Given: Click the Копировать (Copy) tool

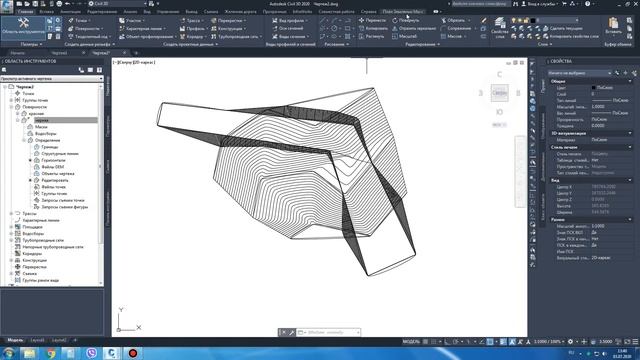Looking at the screenshot, I should 373,28.
